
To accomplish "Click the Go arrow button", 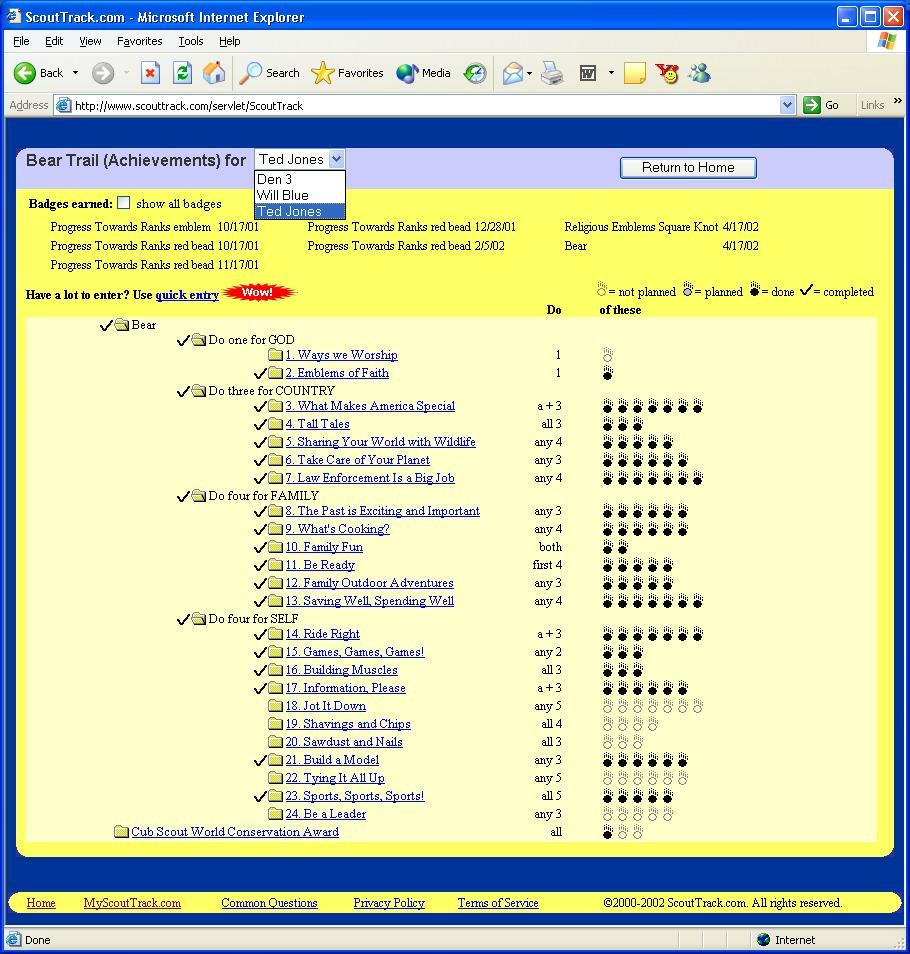I will [x=811, y=105].
